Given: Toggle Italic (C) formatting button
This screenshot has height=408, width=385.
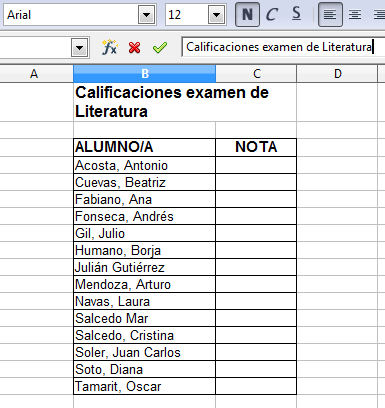Looking at the screenshot, I should click(272, 15).
